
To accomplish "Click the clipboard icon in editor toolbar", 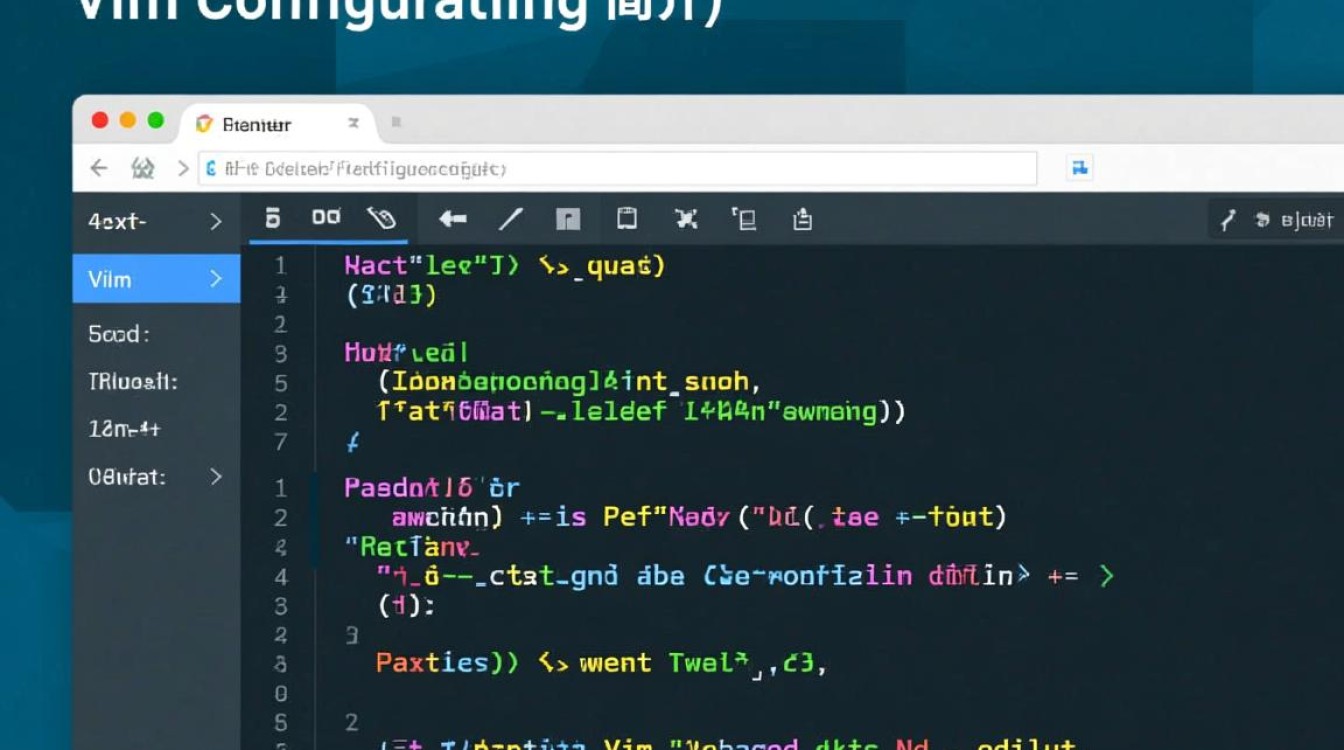I will (x=627, y=219).
